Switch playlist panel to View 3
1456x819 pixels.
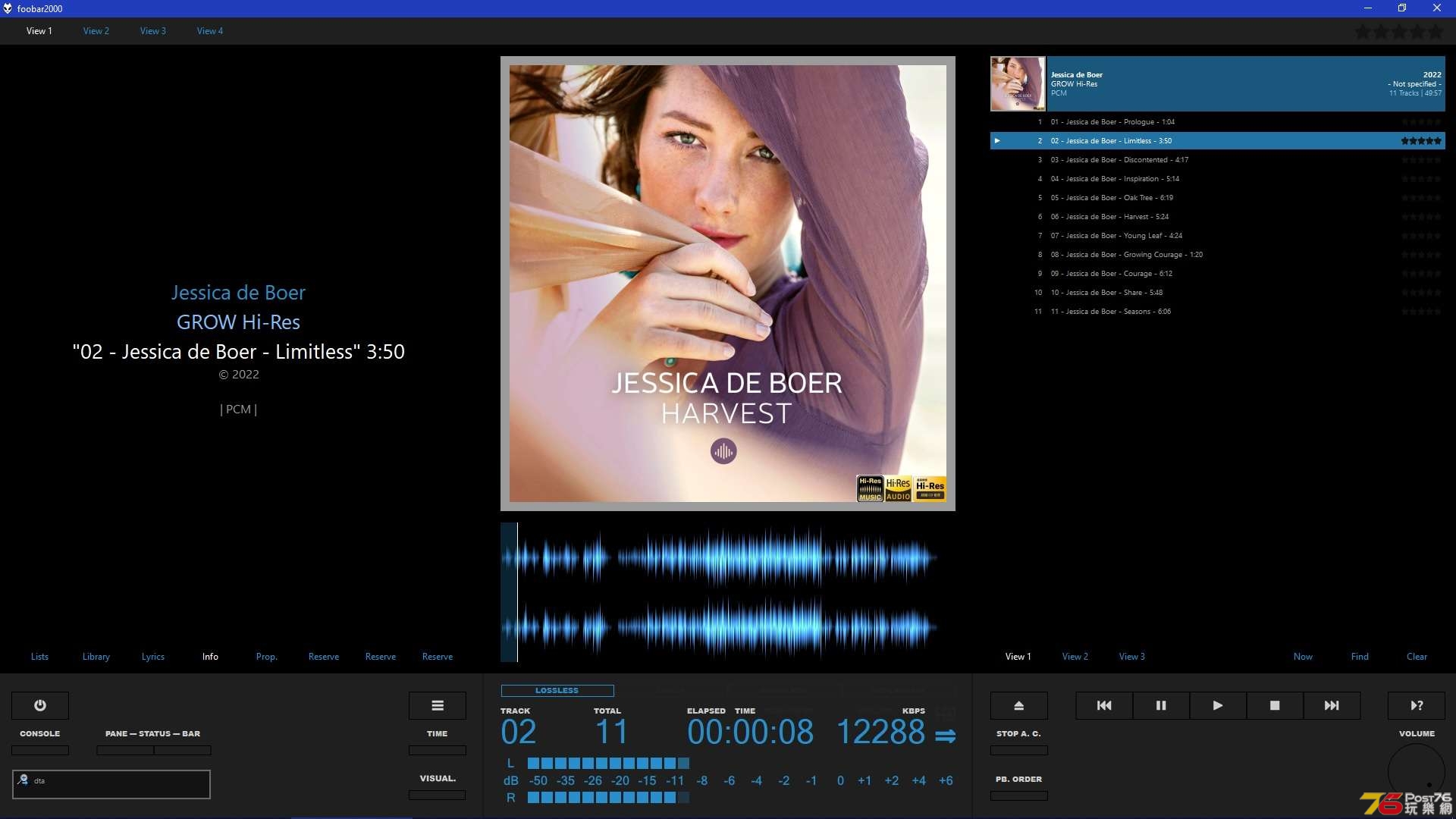(1132, 657)
